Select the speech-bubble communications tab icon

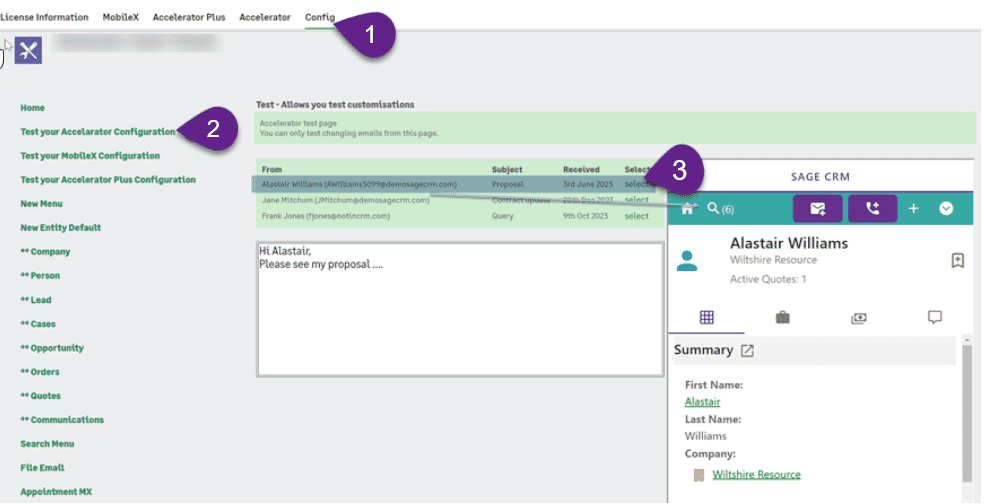pyautogui.click(x=935, y=317)
